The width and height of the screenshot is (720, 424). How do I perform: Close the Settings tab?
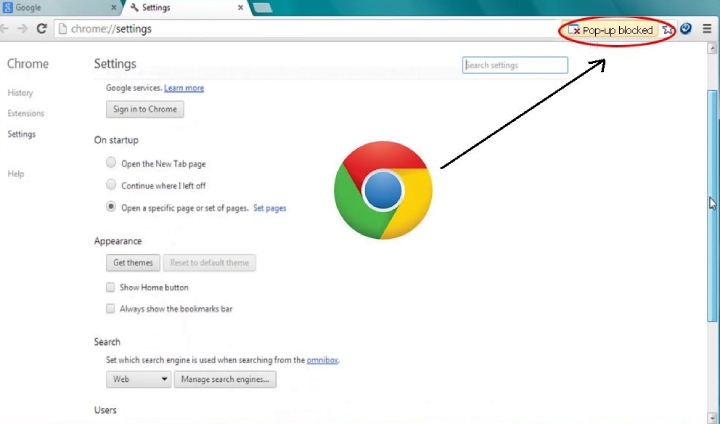(x=240, y=8)
